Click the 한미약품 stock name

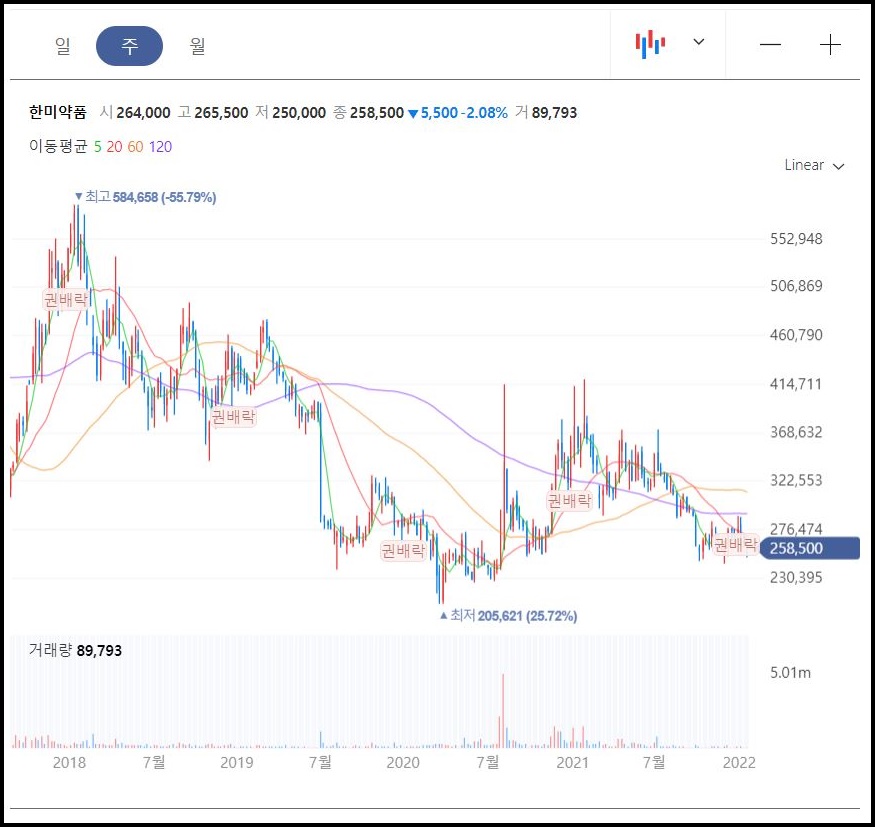pos(58,113)
